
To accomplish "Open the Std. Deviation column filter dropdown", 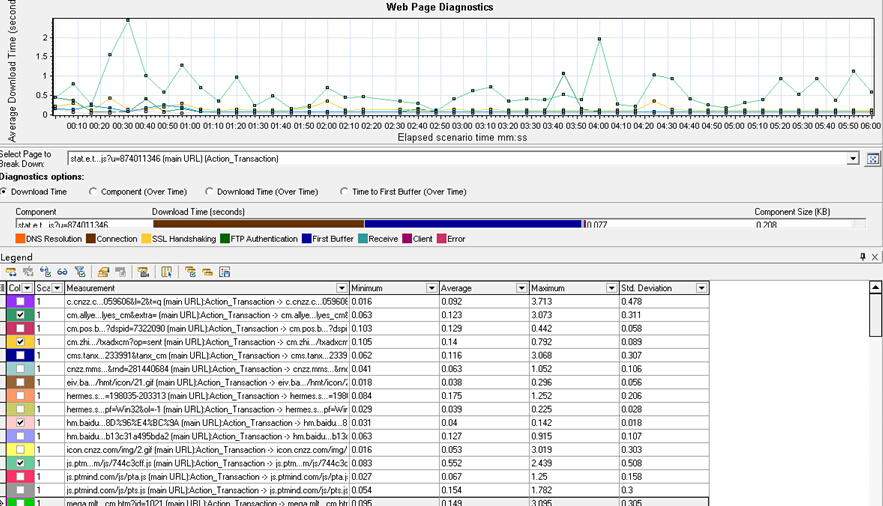I will click(702, 288).
